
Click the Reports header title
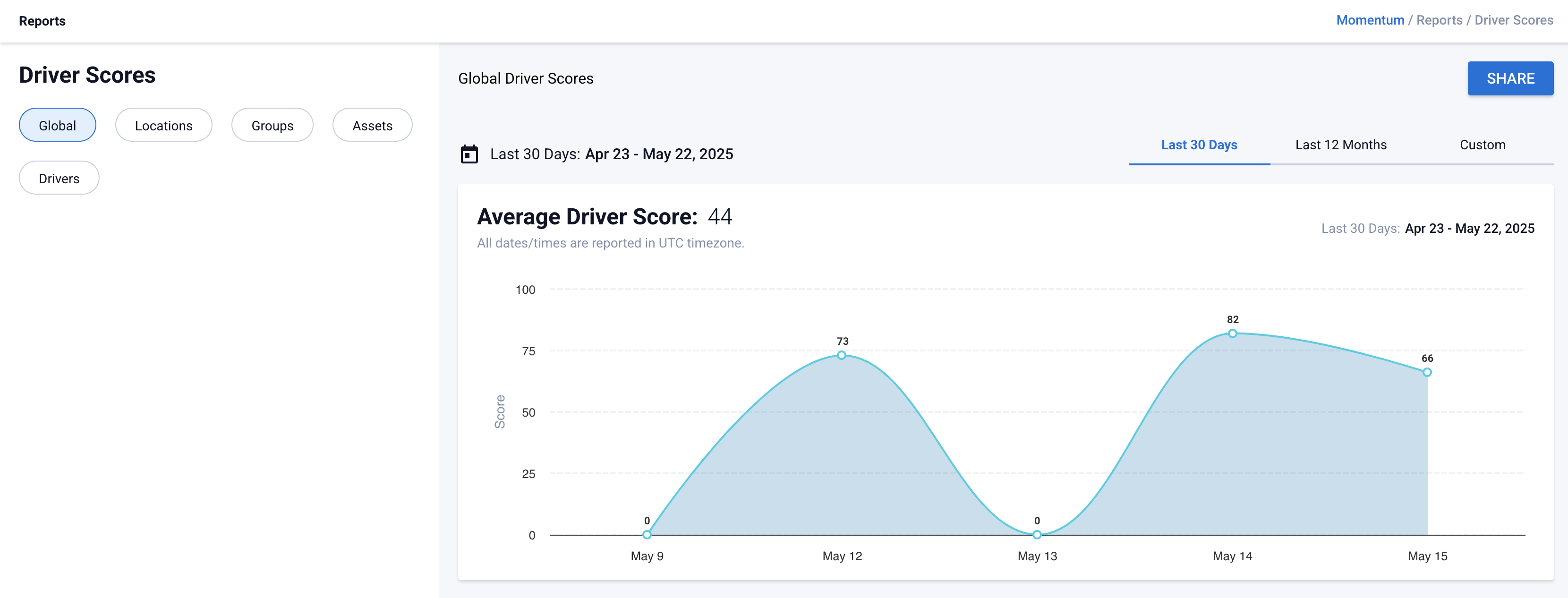[42, 21]
